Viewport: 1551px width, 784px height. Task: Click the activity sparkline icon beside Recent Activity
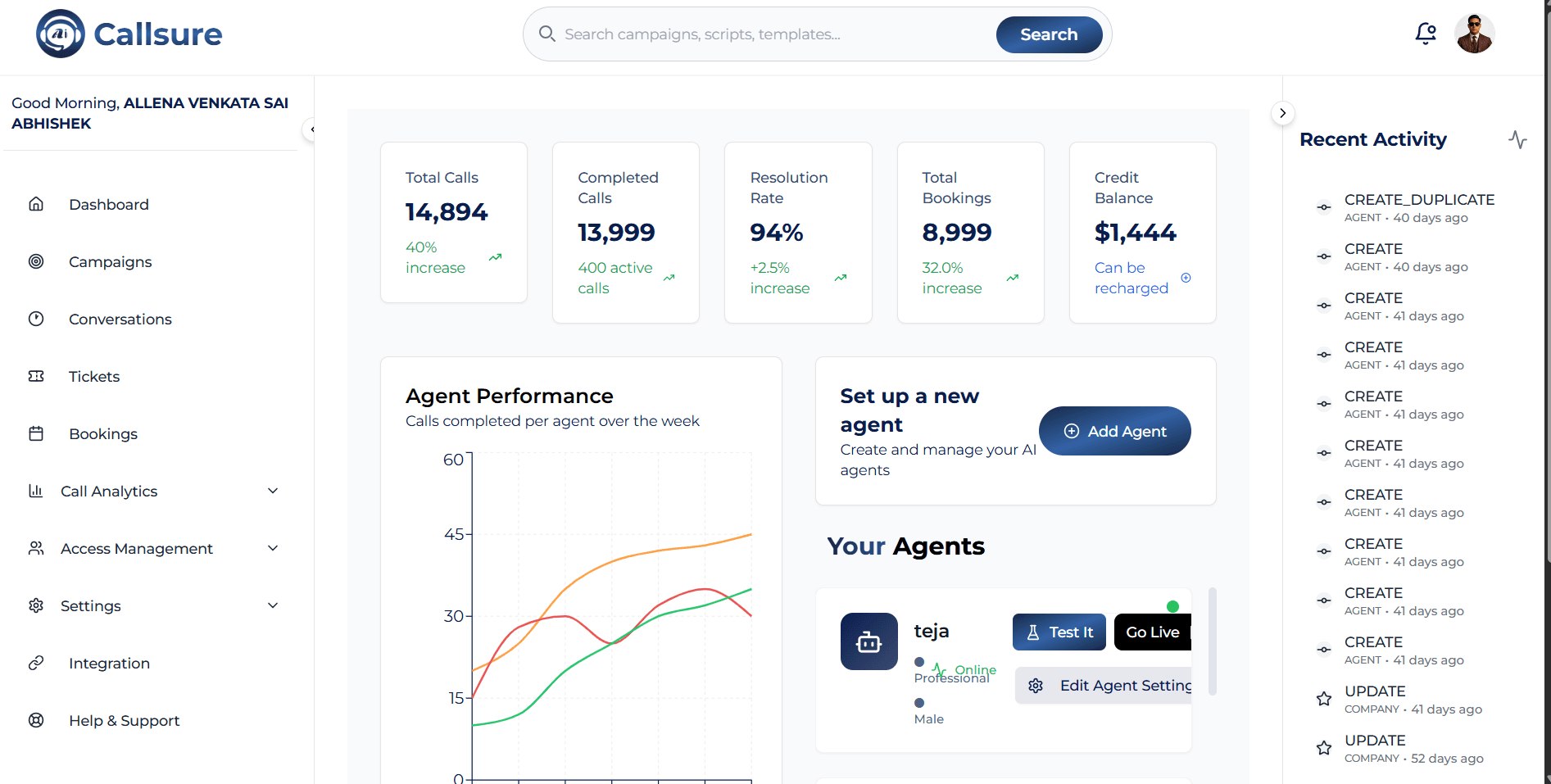(x=1517, y=139)
